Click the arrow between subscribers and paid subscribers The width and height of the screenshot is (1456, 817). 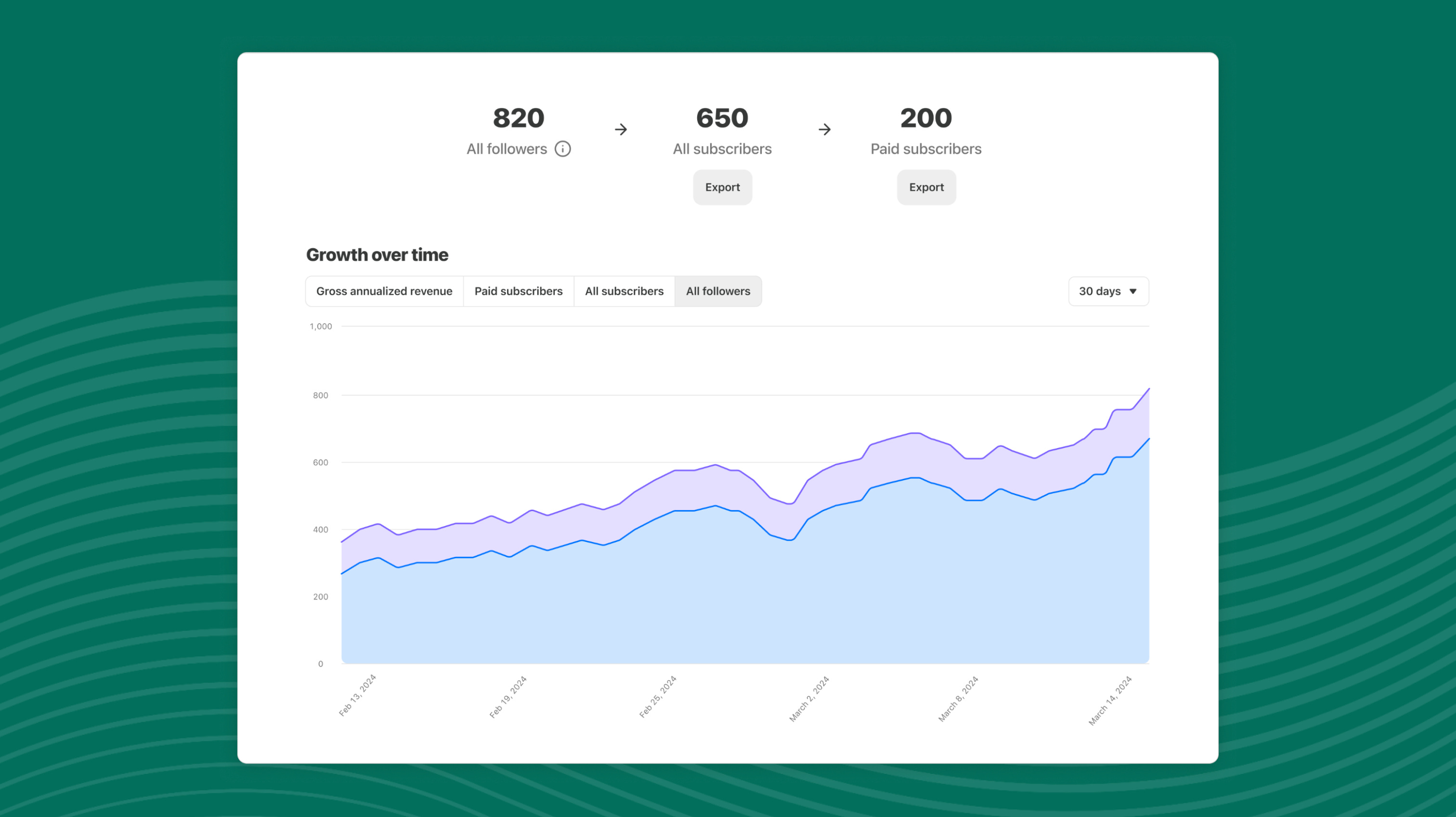(825, 129)
